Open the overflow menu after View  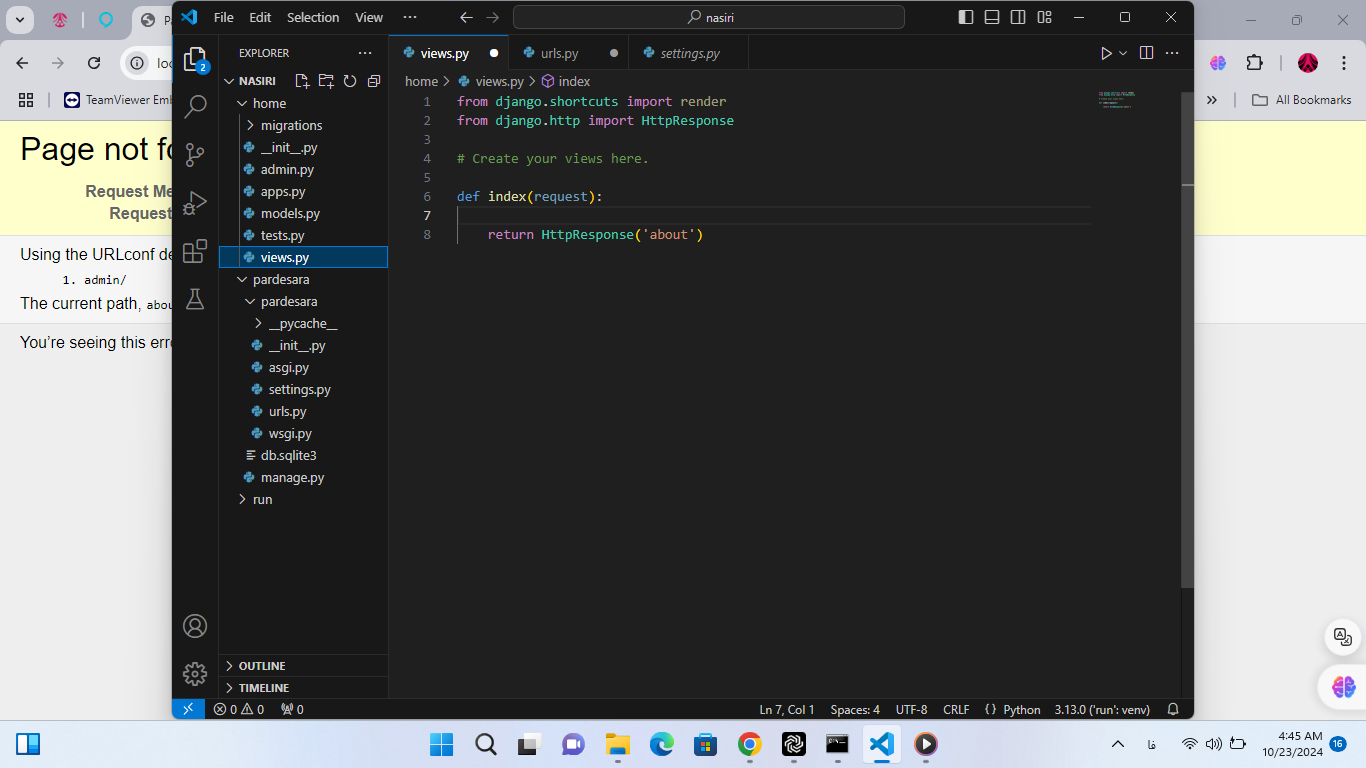(410, 17)
